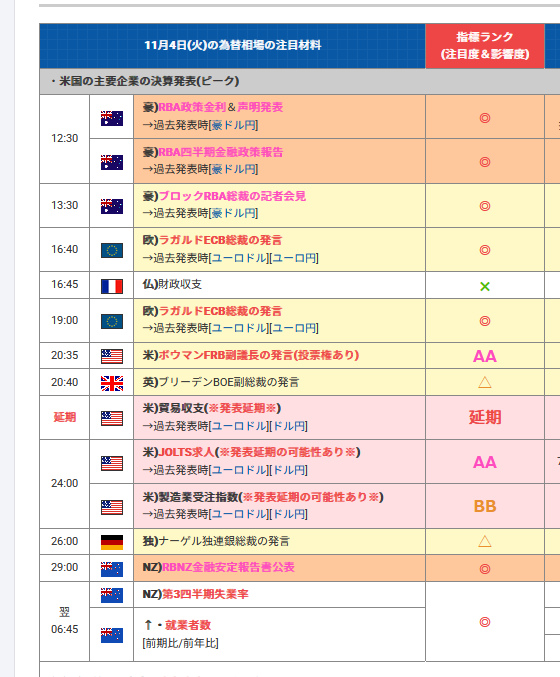Open ブロックRBA総裁の記者会見 link
The height and width of the screenshot is (677, 560).
[232, 196]
